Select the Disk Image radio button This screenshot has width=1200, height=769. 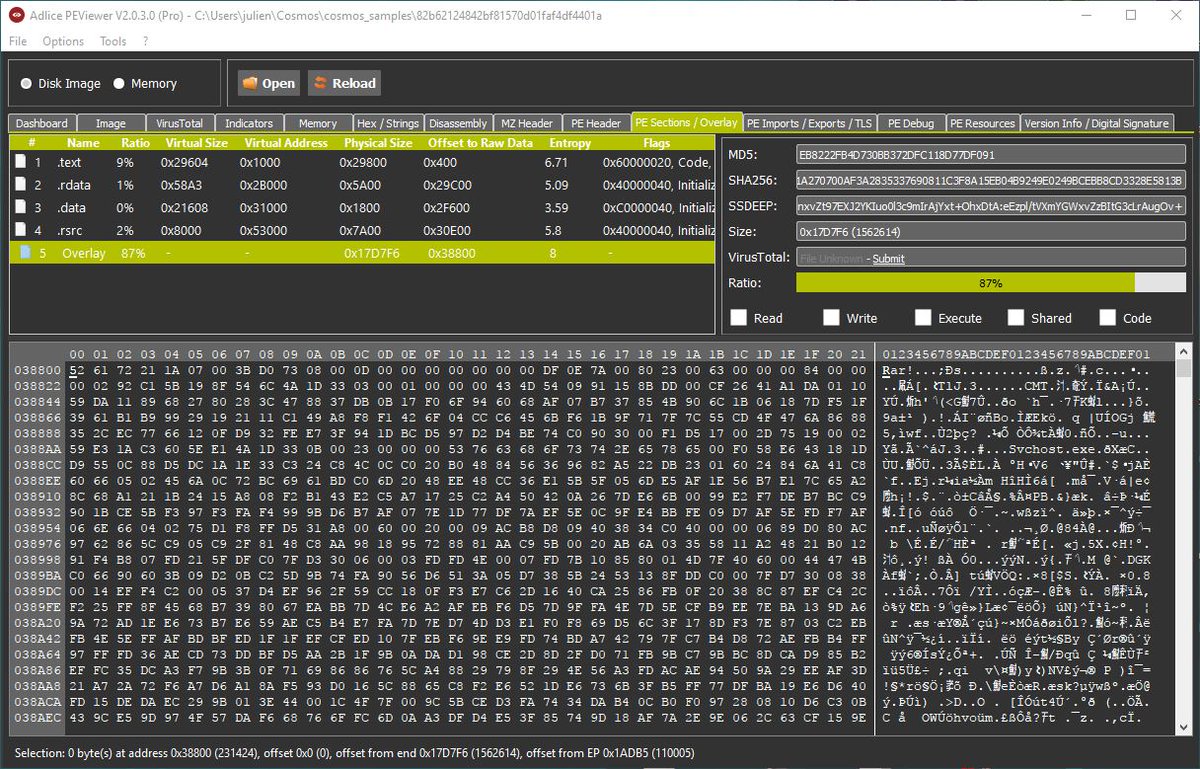tap(26, 84)
